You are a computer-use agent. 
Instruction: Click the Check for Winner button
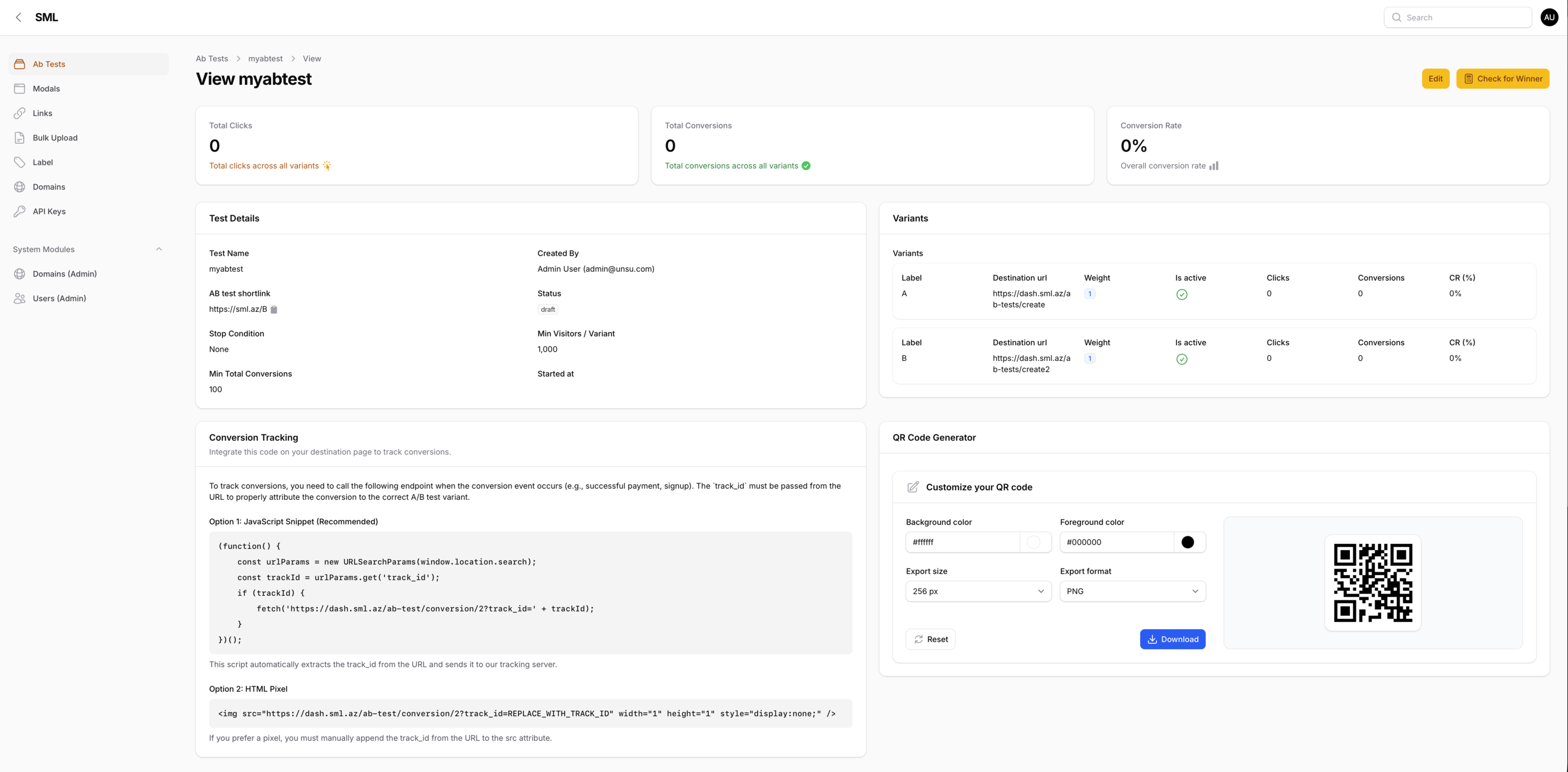pos(1502,79)
